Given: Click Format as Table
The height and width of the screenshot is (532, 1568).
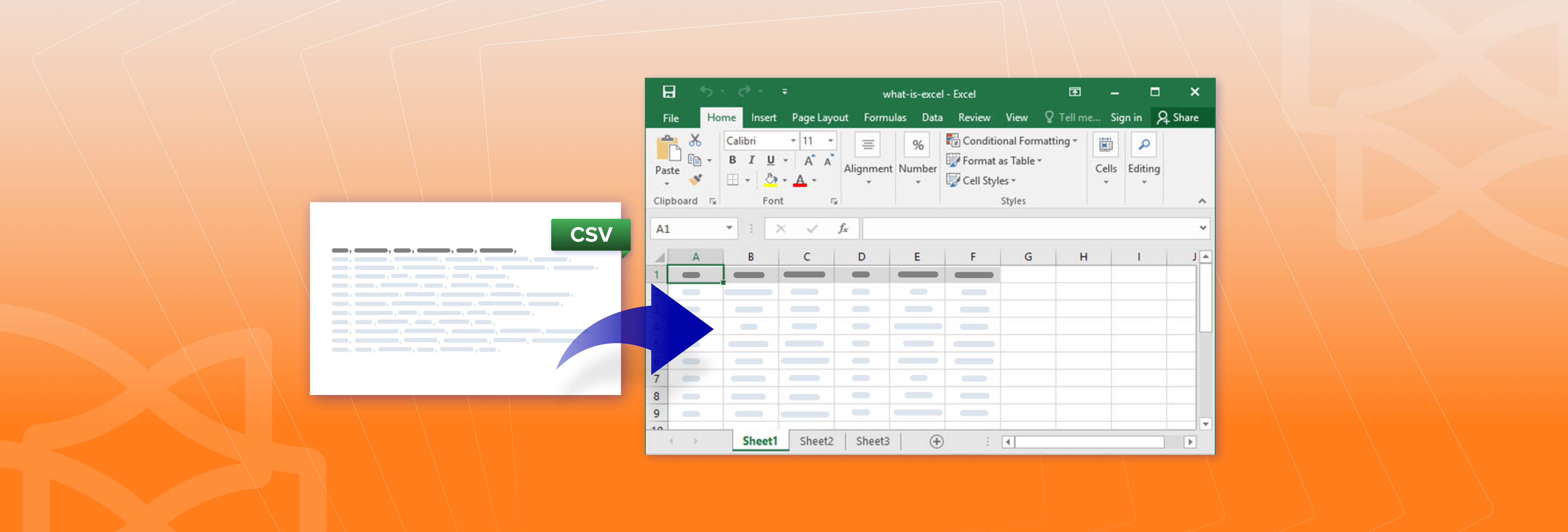Looking at the screenshot, I should (993, 161).
